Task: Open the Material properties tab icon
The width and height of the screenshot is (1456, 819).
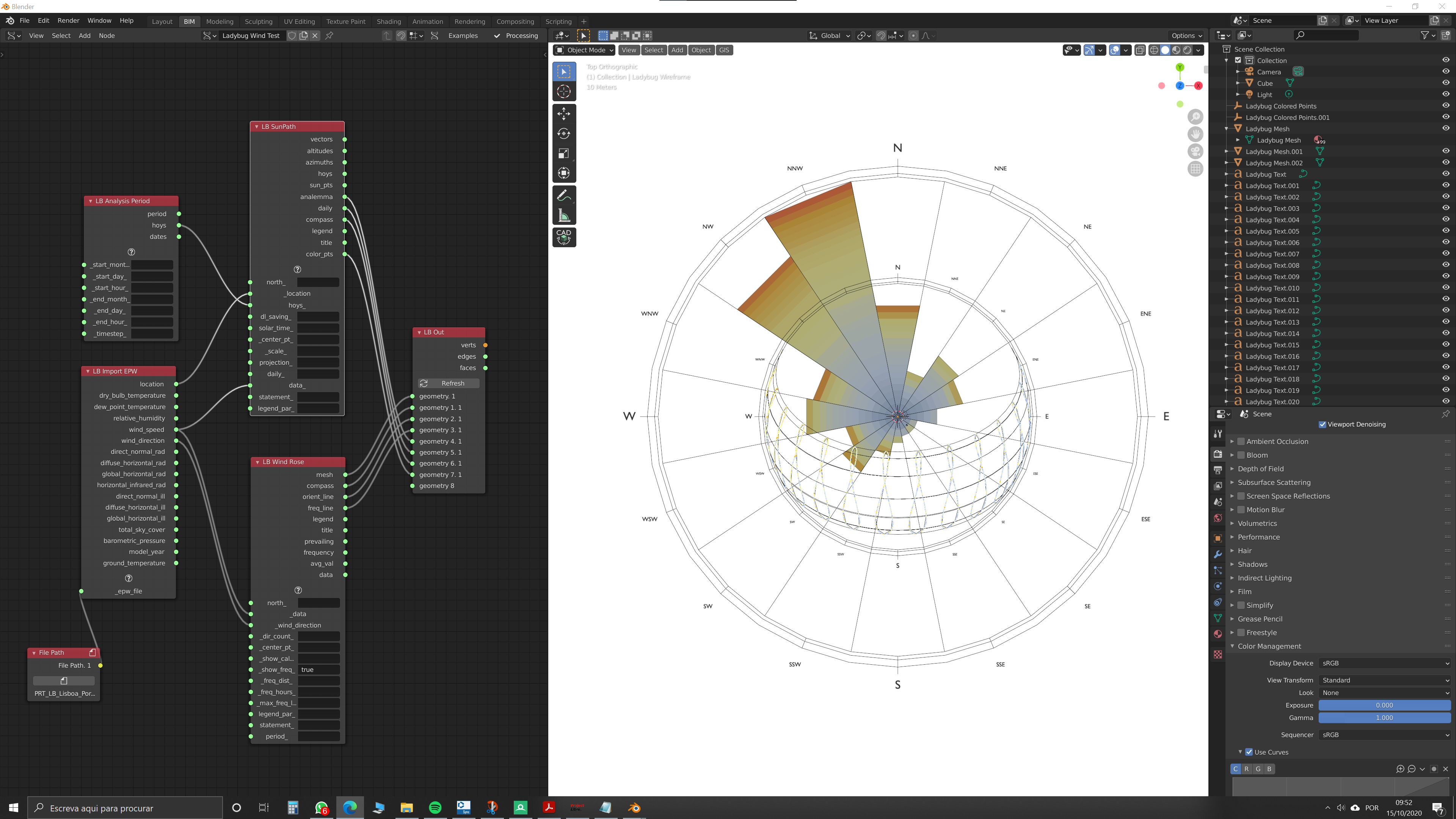Action: (x=1218, y=634)
